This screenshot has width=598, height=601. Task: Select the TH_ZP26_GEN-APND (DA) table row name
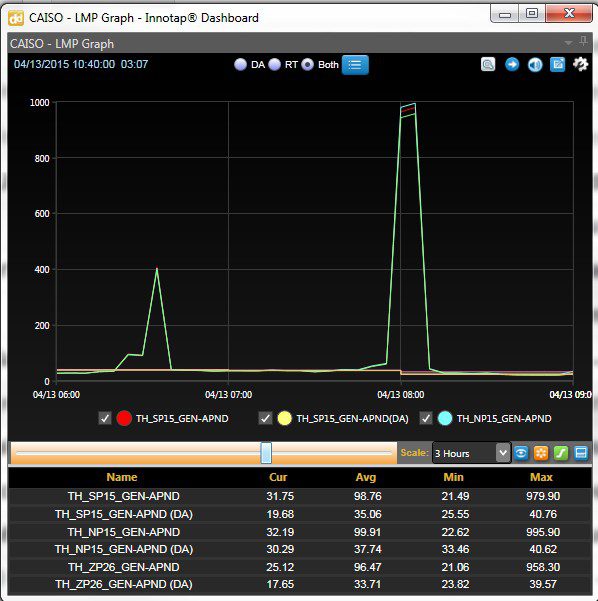point(123,584)
